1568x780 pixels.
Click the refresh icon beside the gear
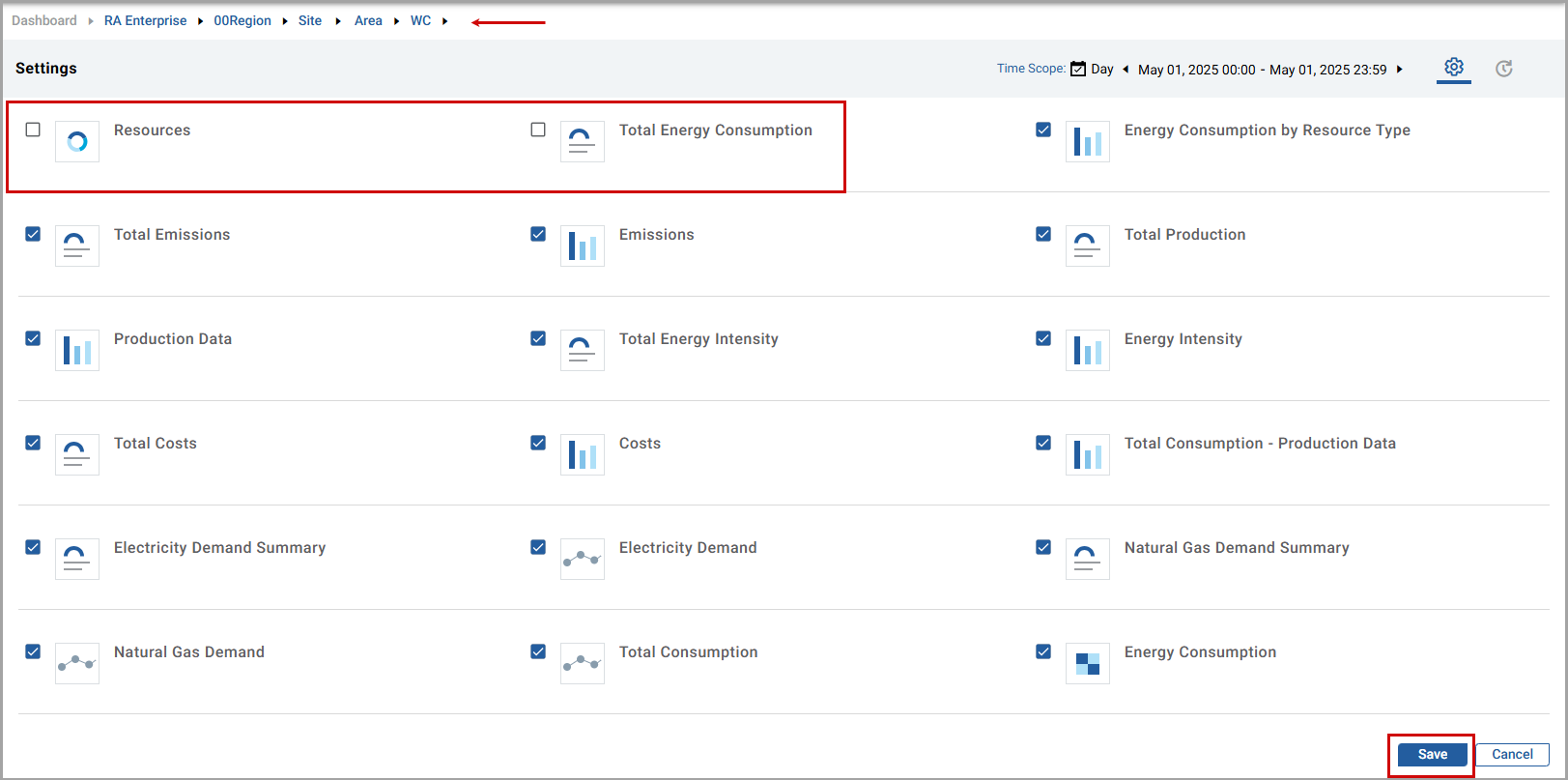(1503, 69)
